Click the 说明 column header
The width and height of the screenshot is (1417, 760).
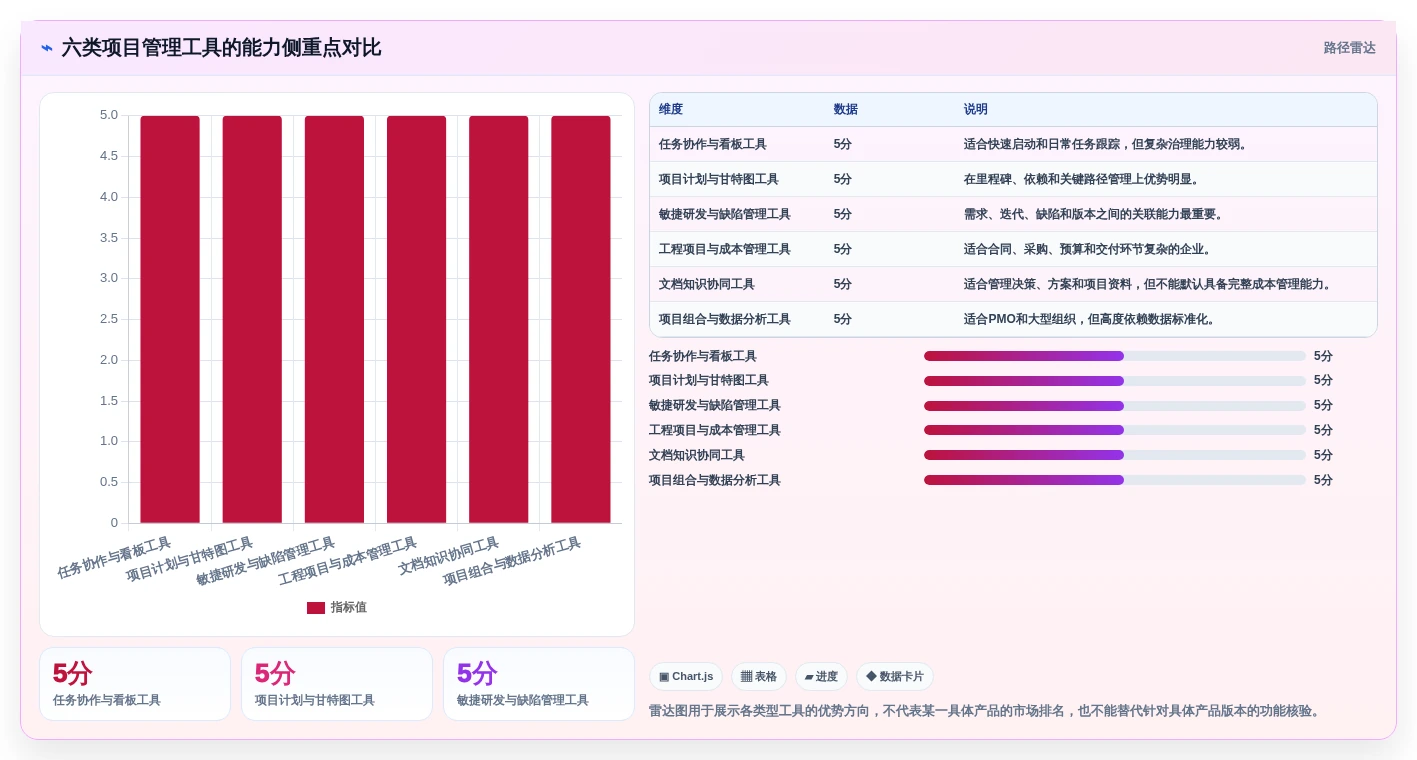[976, 110]
